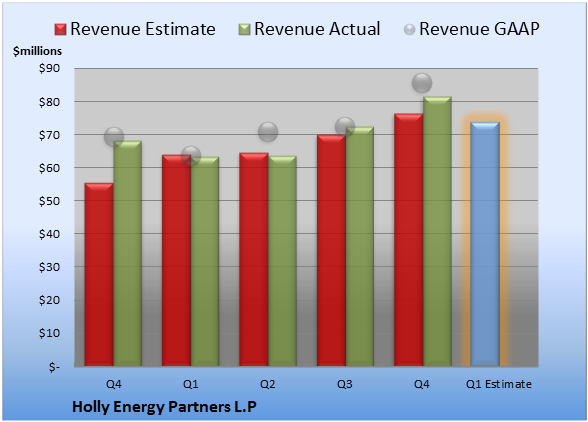The image size is (588, 422).
Task: Click the '$60' axis value
Action: pos(50,168)
